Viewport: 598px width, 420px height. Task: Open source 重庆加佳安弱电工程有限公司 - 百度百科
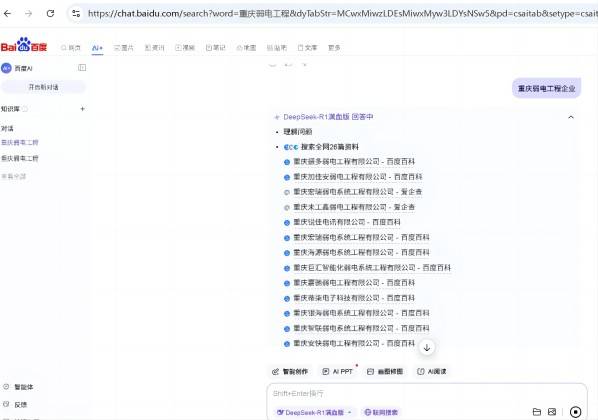[357, 177]
